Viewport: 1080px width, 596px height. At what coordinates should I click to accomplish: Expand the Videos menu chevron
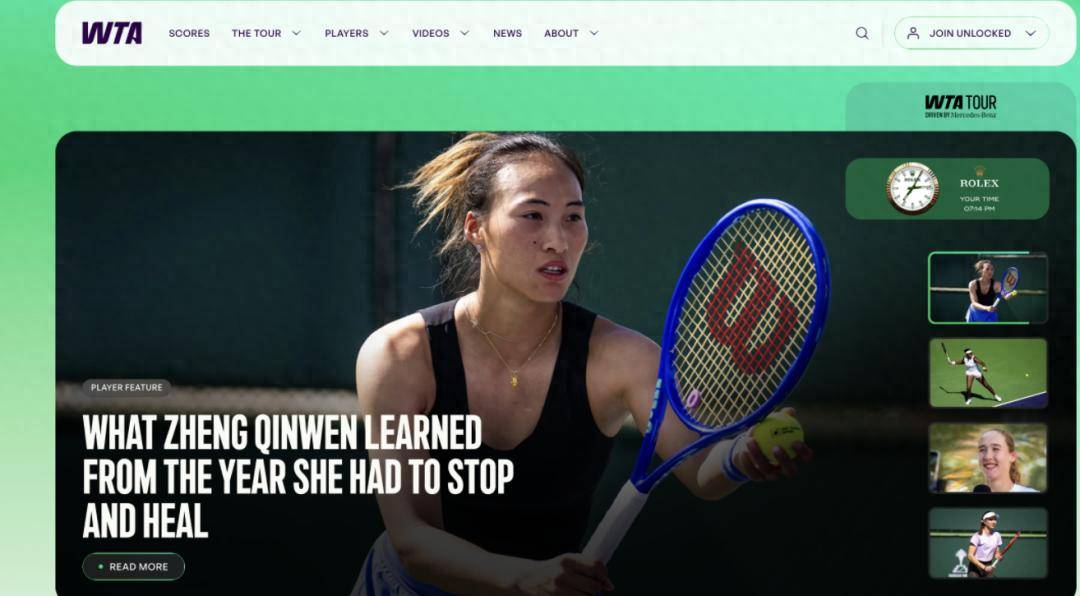coord(464,33)
